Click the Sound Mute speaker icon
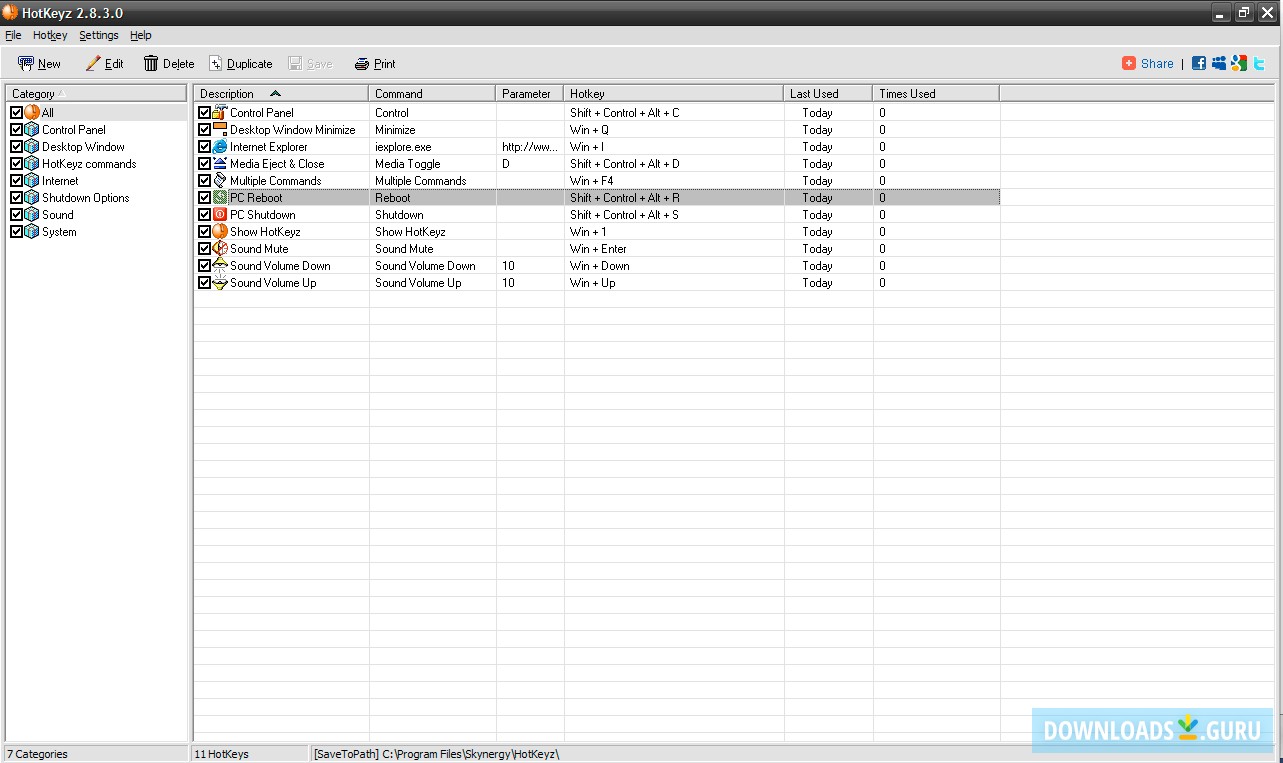Viewport: 1283px width, 763px height. click(220, 249)
